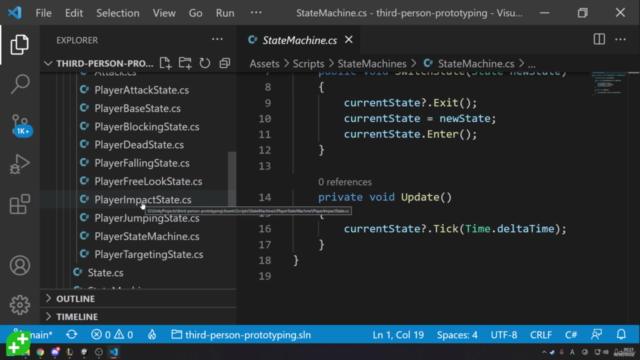This screenshot has height=360, width=640.
Task: Open the Go menu
Action: click(x=196, y=13)
